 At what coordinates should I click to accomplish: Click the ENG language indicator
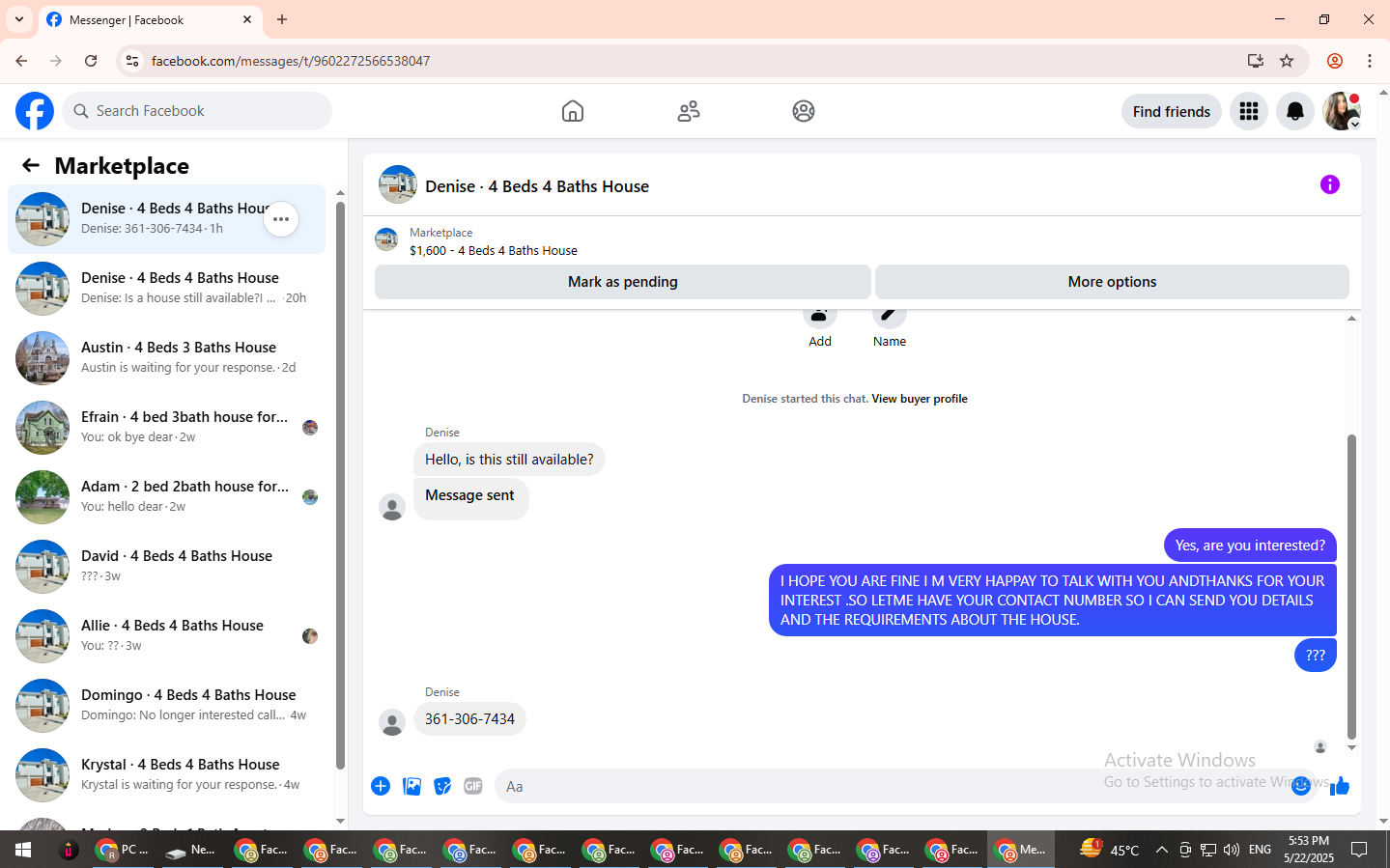1260,850
